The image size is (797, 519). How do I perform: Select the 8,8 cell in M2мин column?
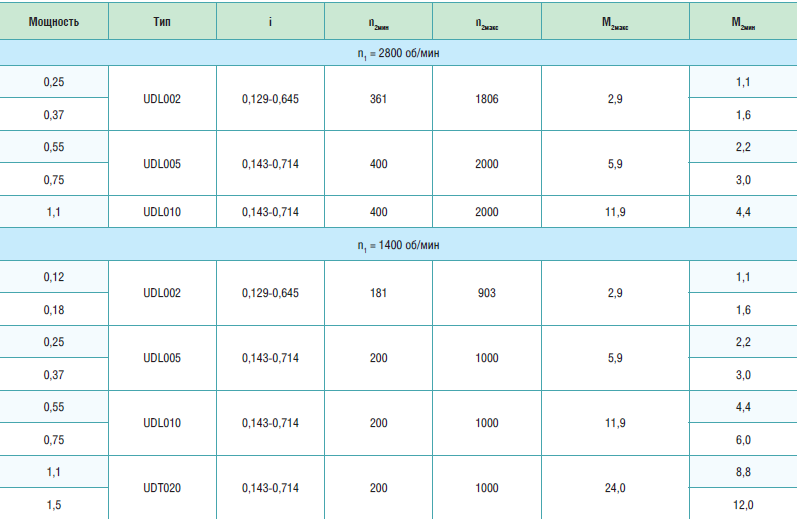[743, 472]
